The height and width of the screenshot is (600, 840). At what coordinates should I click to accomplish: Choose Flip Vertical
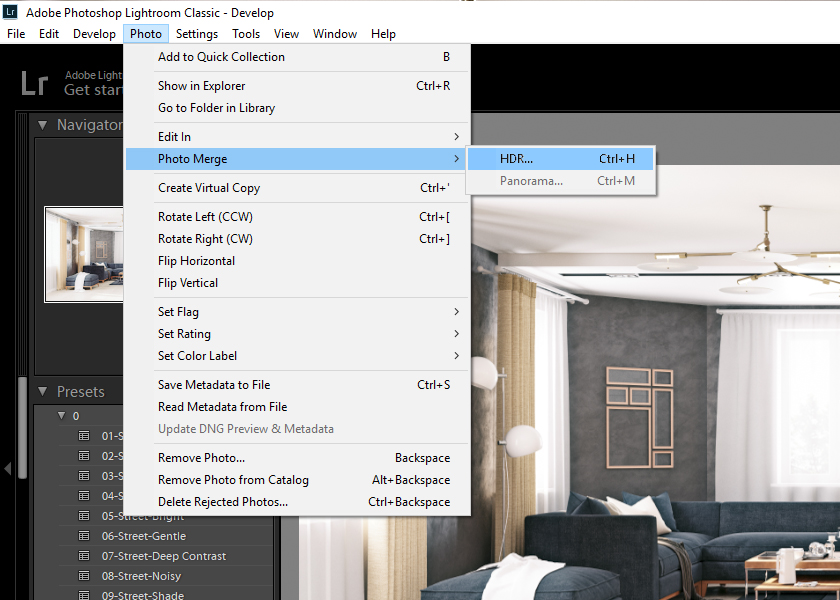pos(297,283)
